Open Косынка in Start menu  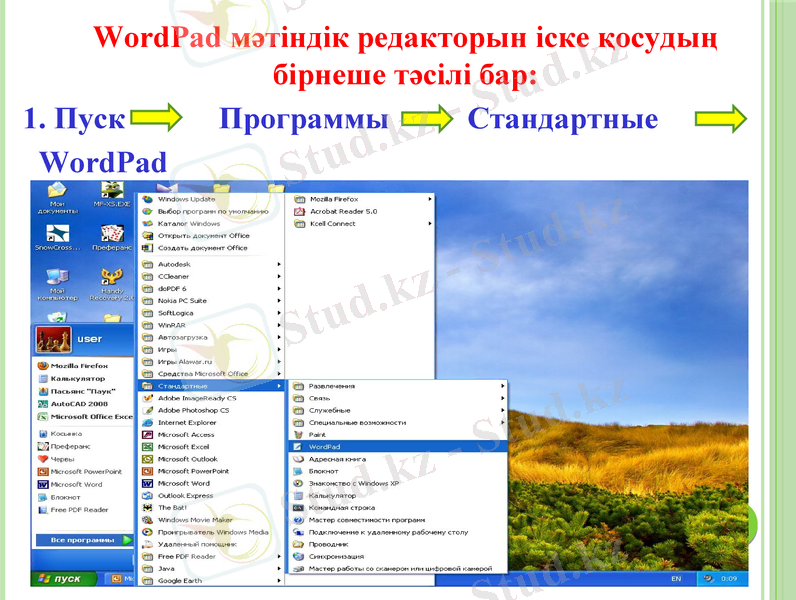click(x=84, y=434)
